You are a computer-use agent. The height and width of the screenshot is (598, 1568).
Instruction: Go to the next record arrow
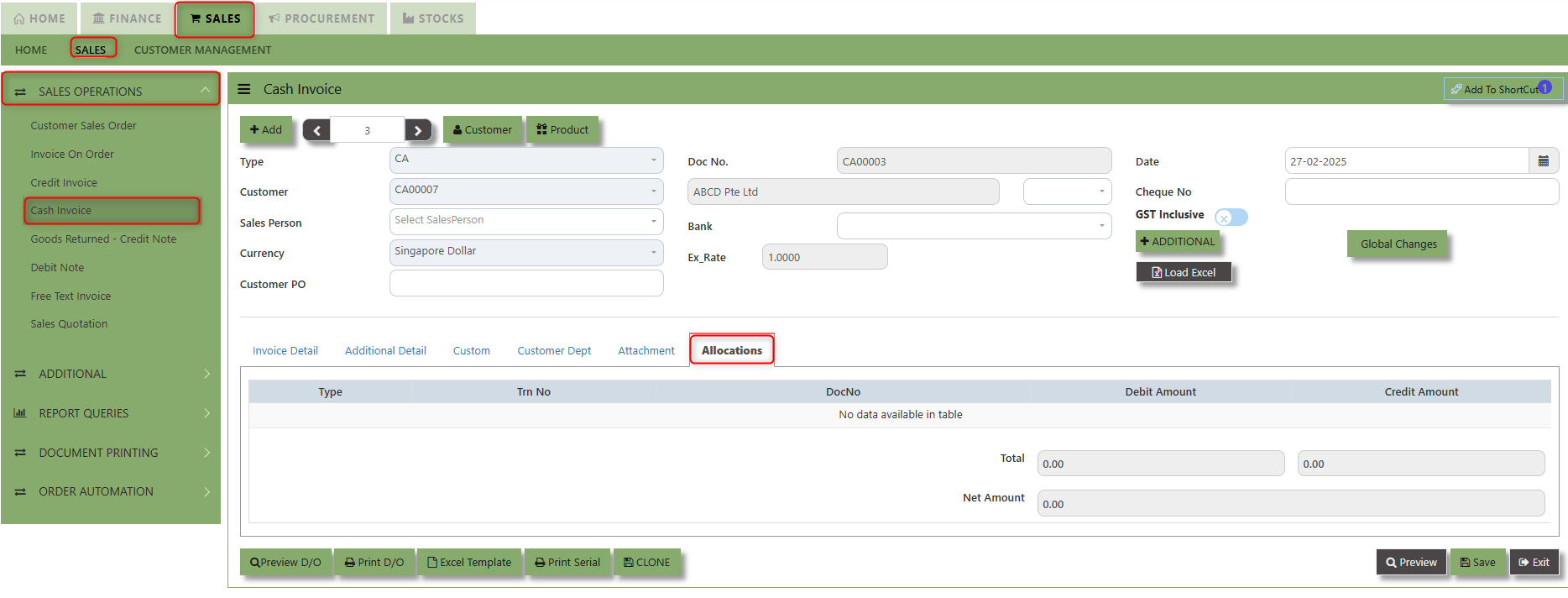[x=418, y=130]
